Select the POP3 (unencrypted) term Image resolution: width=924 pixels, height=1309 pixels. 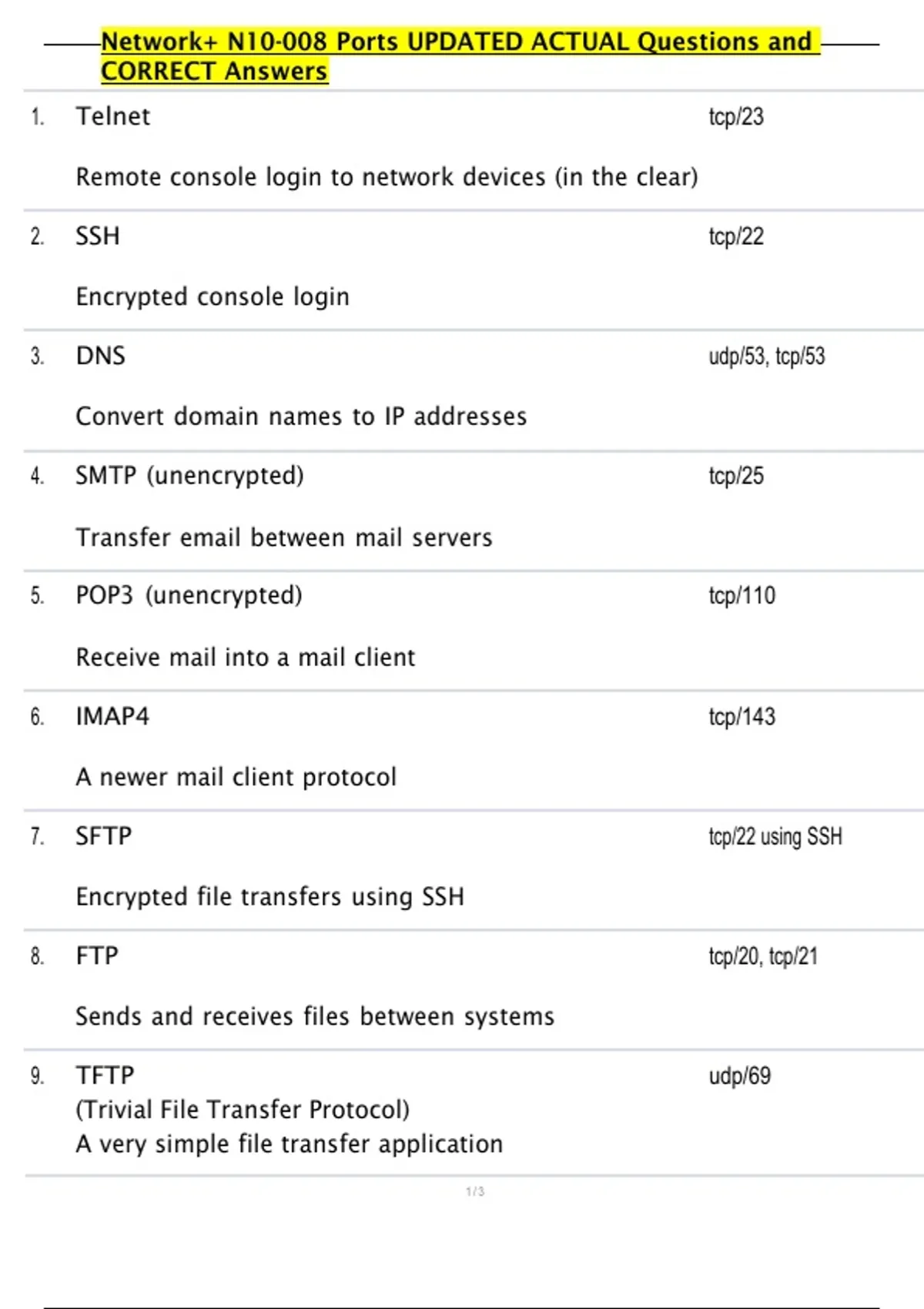coord(189,595)
